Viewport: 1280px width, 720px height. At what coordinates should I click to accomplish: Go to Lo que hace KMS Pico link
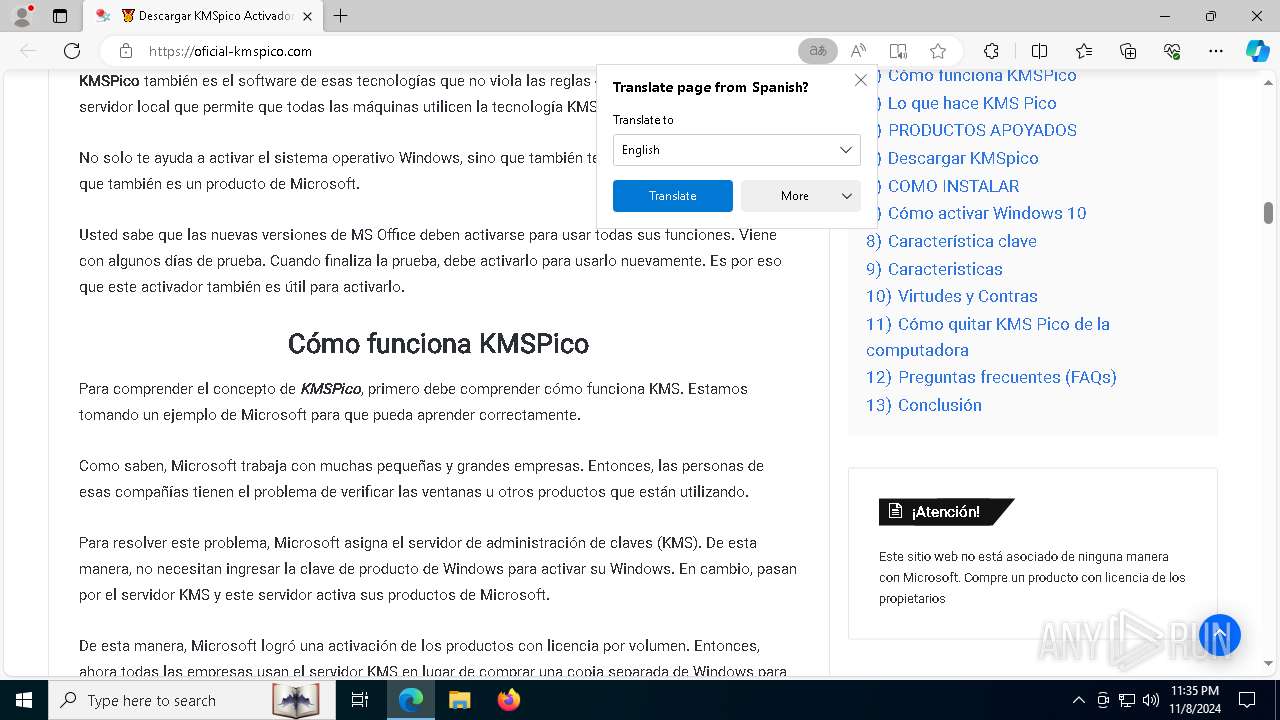(x=971, y=103)
